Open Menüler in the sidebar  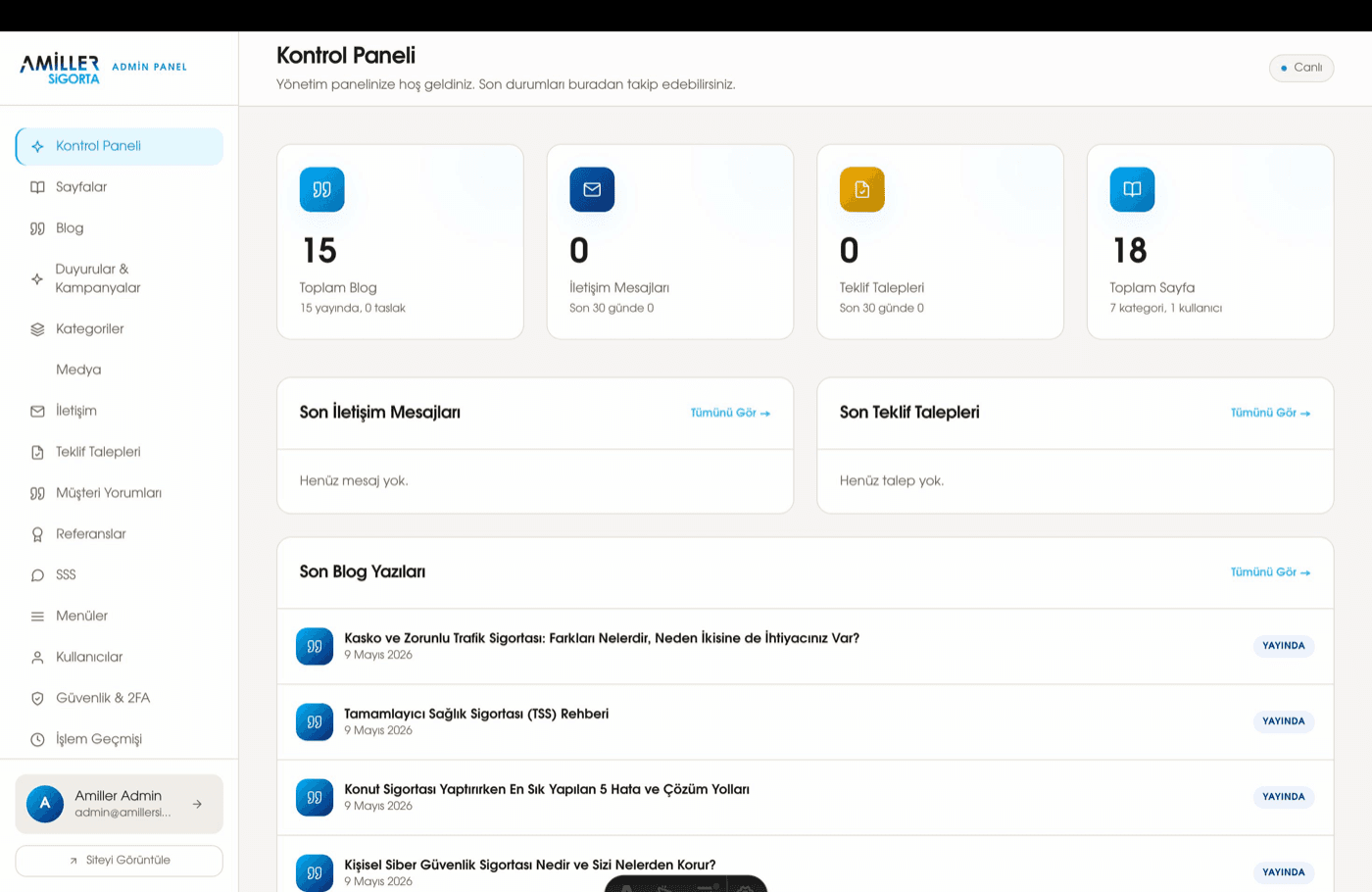[120, 617]
